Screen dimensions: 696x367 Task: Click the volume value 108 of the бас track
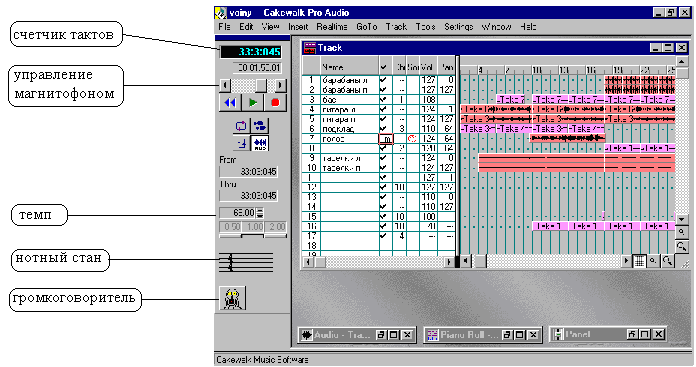coord(428,100)
